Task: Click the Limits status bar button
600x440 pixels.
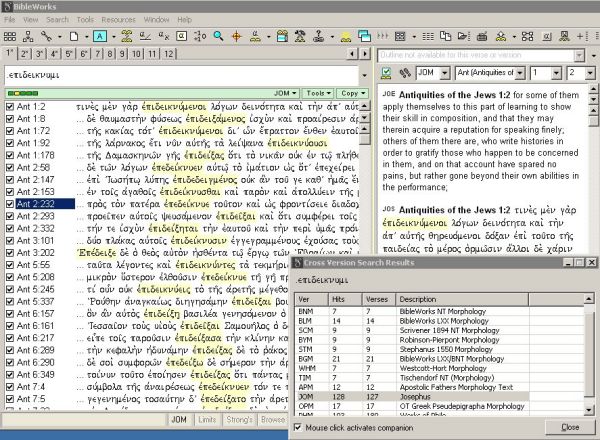Action: [x=207, y=420]
